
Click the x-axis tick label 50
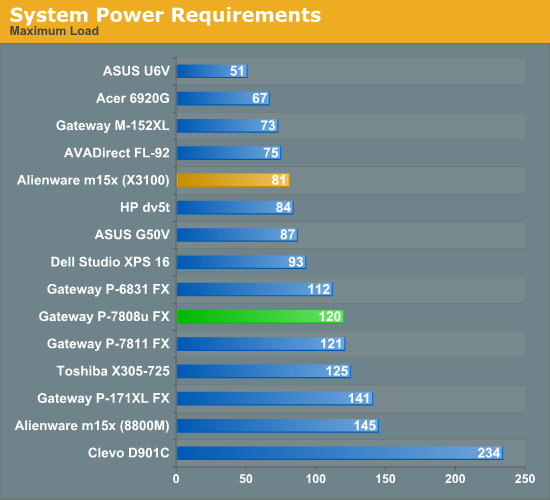246,479
